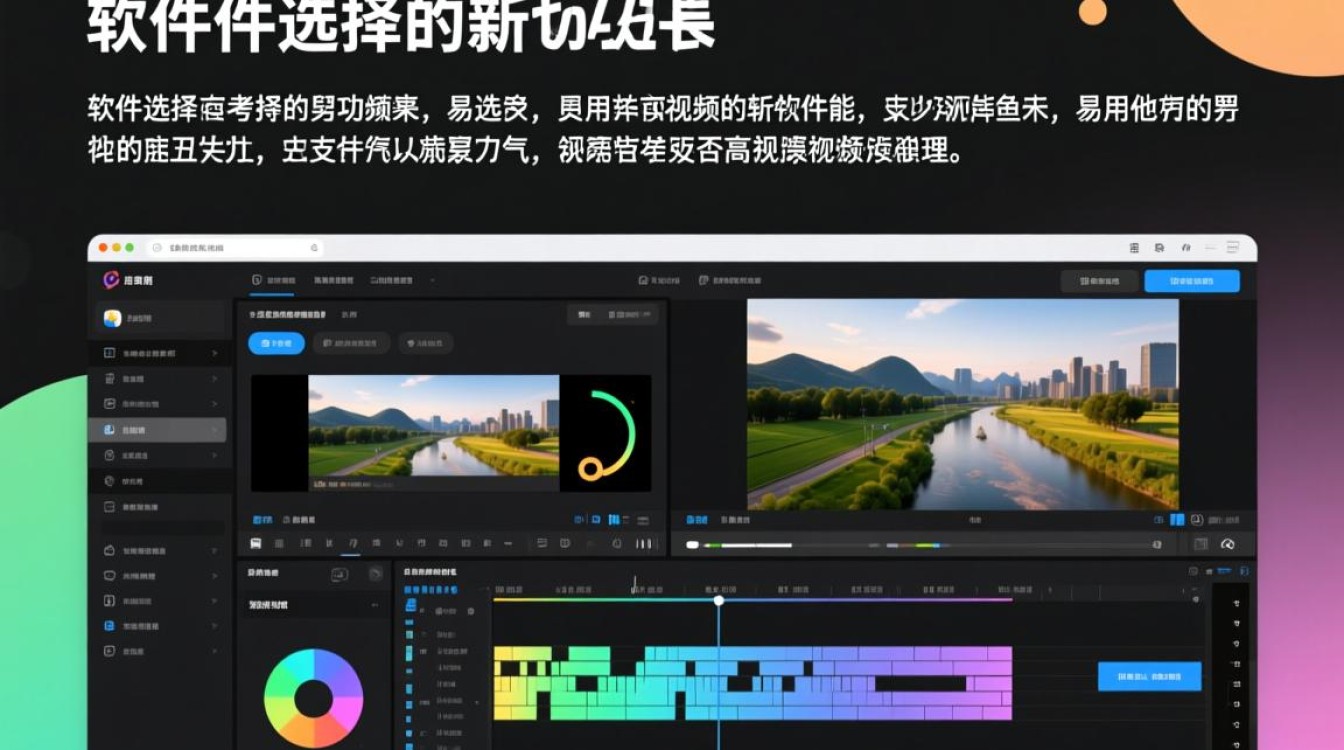Viewport: 1344px width, 750px height.
Task: Click the icon ending the preview scrubber bar
Action: pos(1157,545)
